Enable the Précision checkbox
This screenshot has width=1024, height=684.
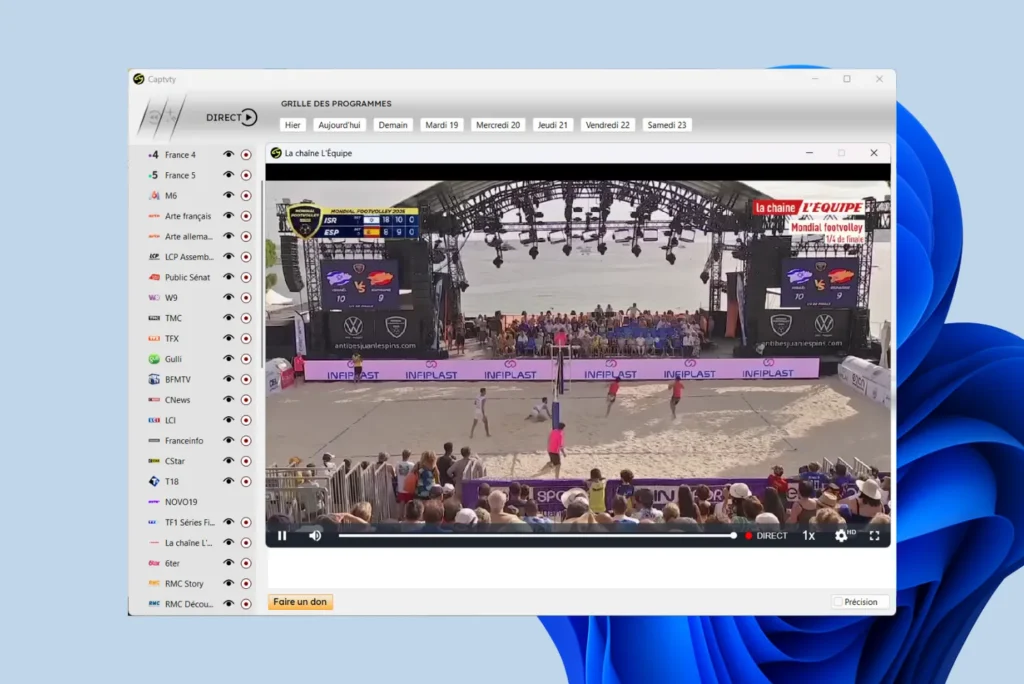[x=838, y=602]
